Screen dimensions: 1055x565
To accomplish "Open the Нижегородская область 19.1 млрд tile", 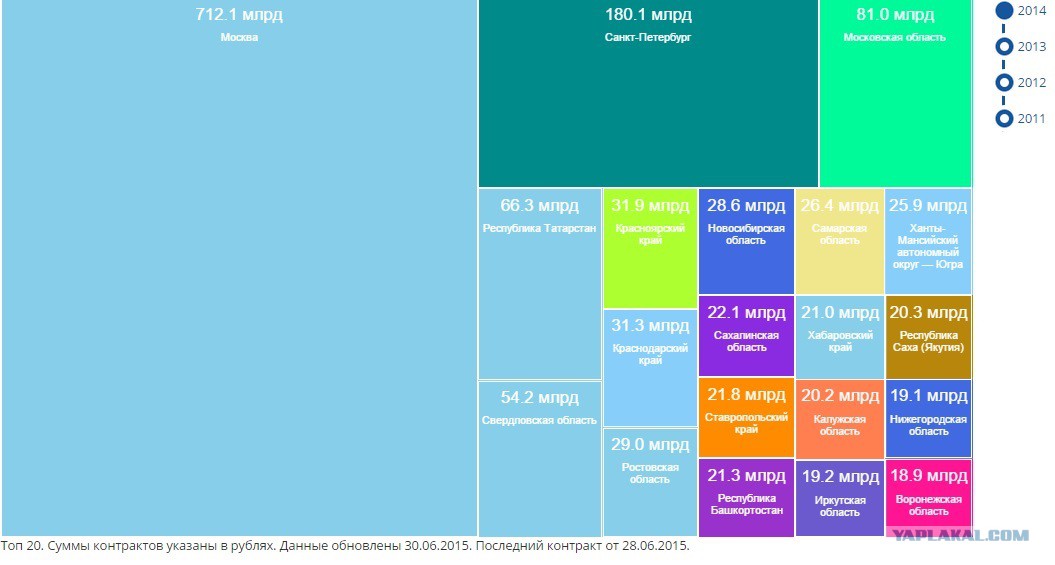I will click(929, 419).
